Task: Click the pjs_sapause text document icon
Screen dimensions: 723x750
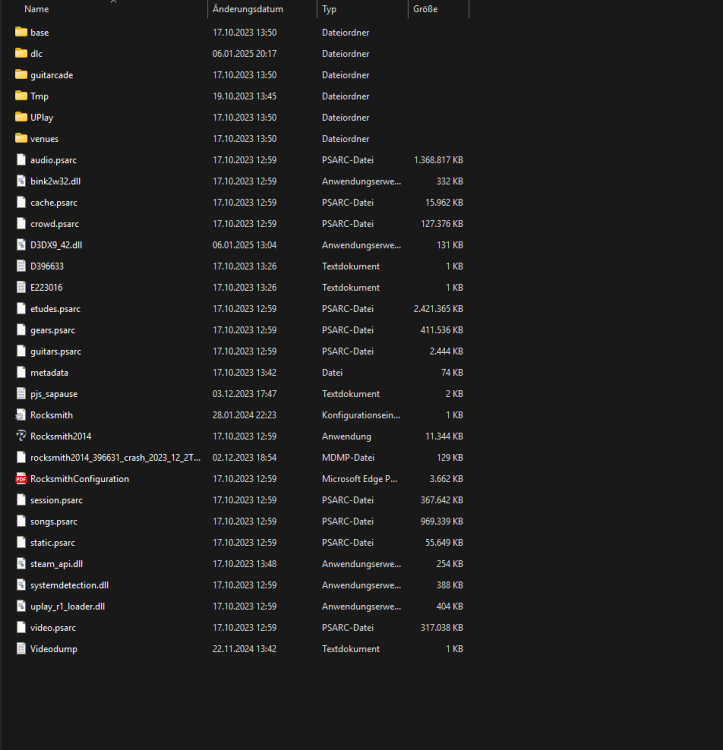Action: (x=21, y=394)
